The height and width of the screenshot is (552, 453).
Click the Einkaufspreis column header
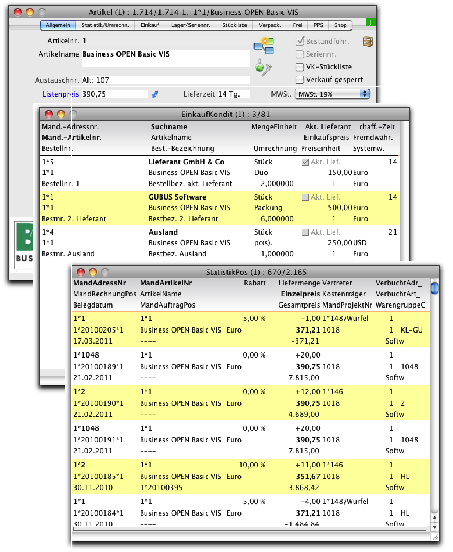tap(326, 138)
